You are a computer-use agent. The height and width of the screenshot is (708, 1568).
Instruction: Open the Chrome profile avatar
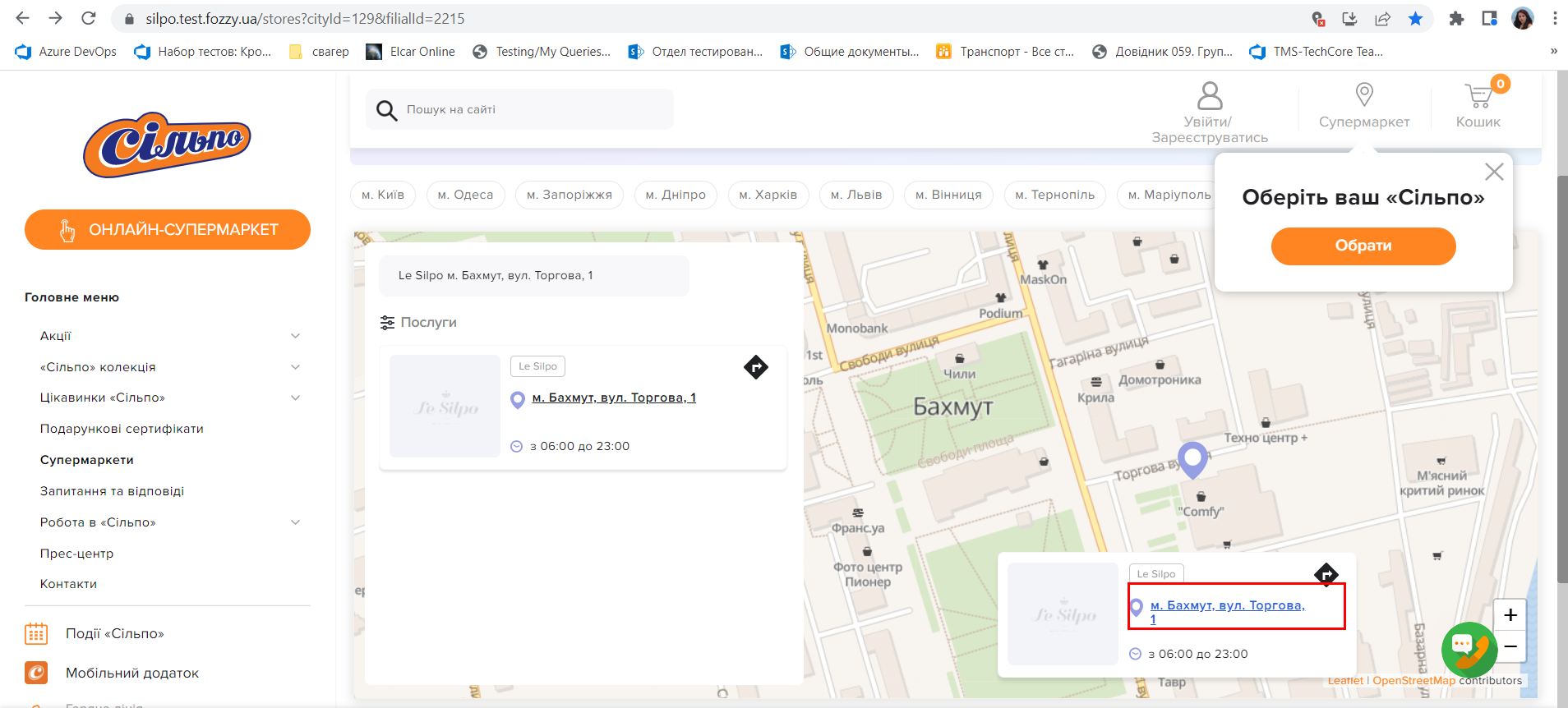[1522, 18]
